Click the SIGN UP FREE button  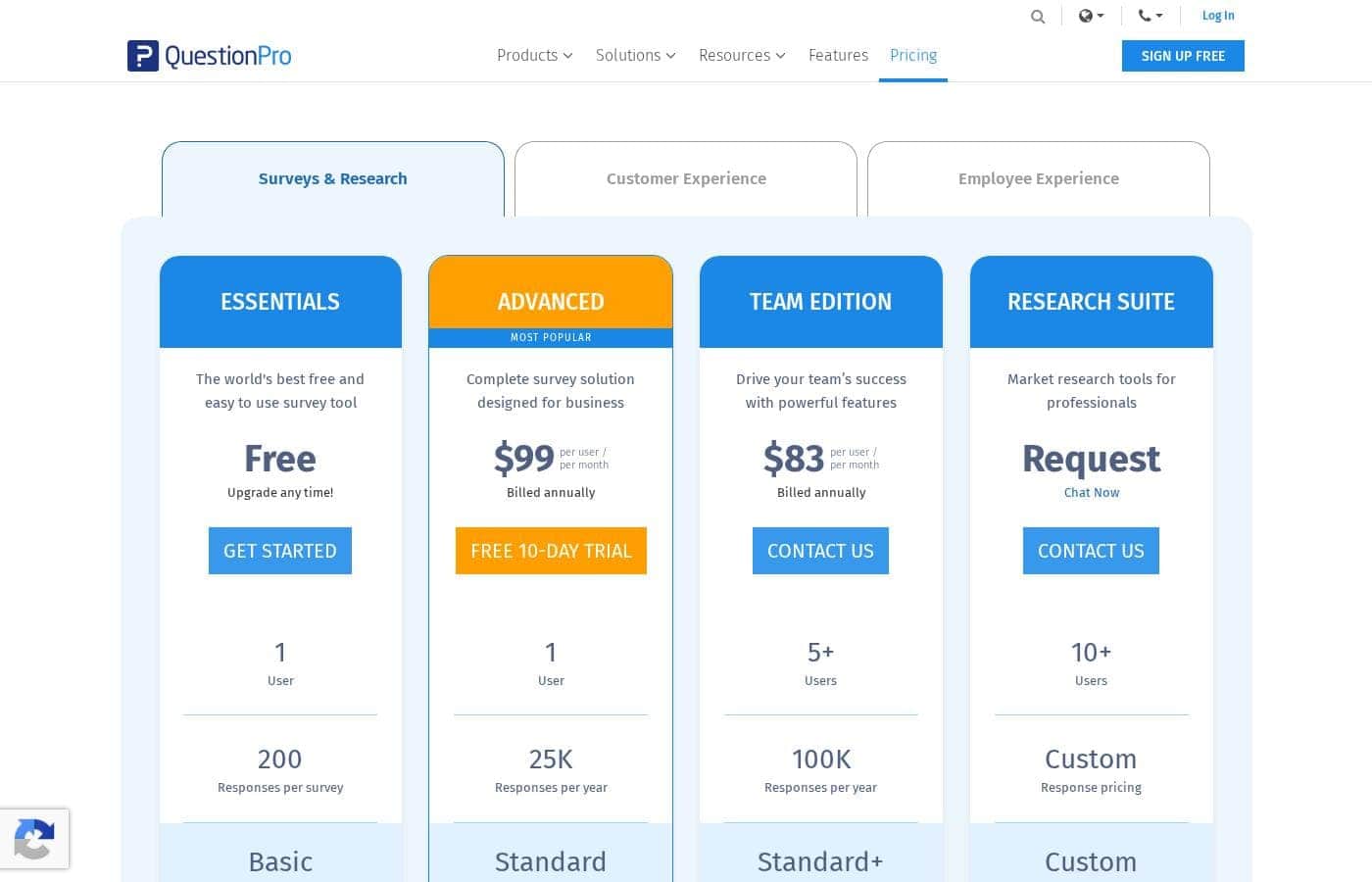point(1183,56)
